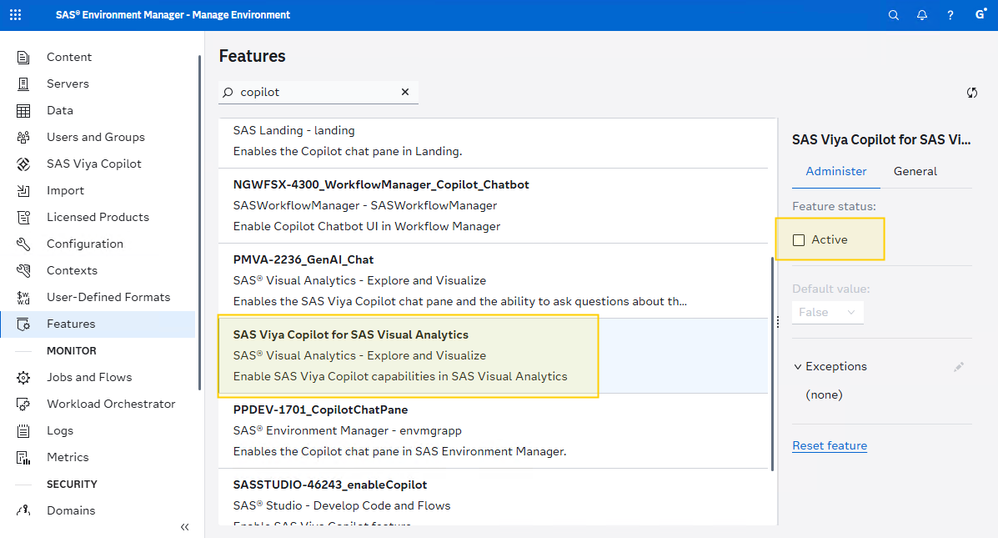Click the Metrics icon
Viewport: 998px width, 538px height.
pyautogui.click(x=23, y=458)
